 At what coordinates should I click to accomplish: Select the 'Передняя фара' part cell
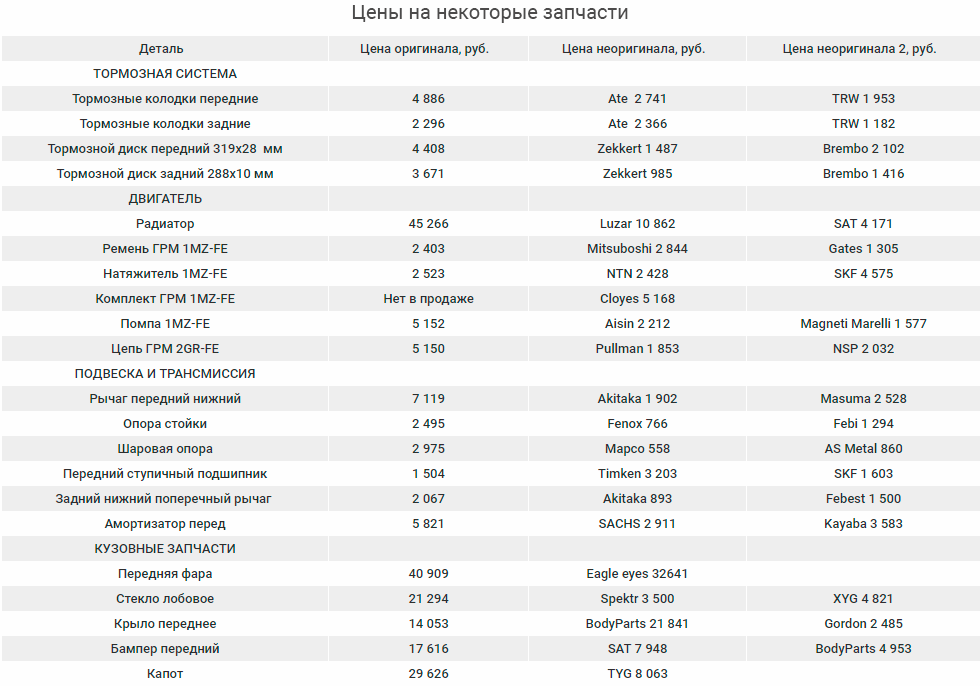pos(165,574)
